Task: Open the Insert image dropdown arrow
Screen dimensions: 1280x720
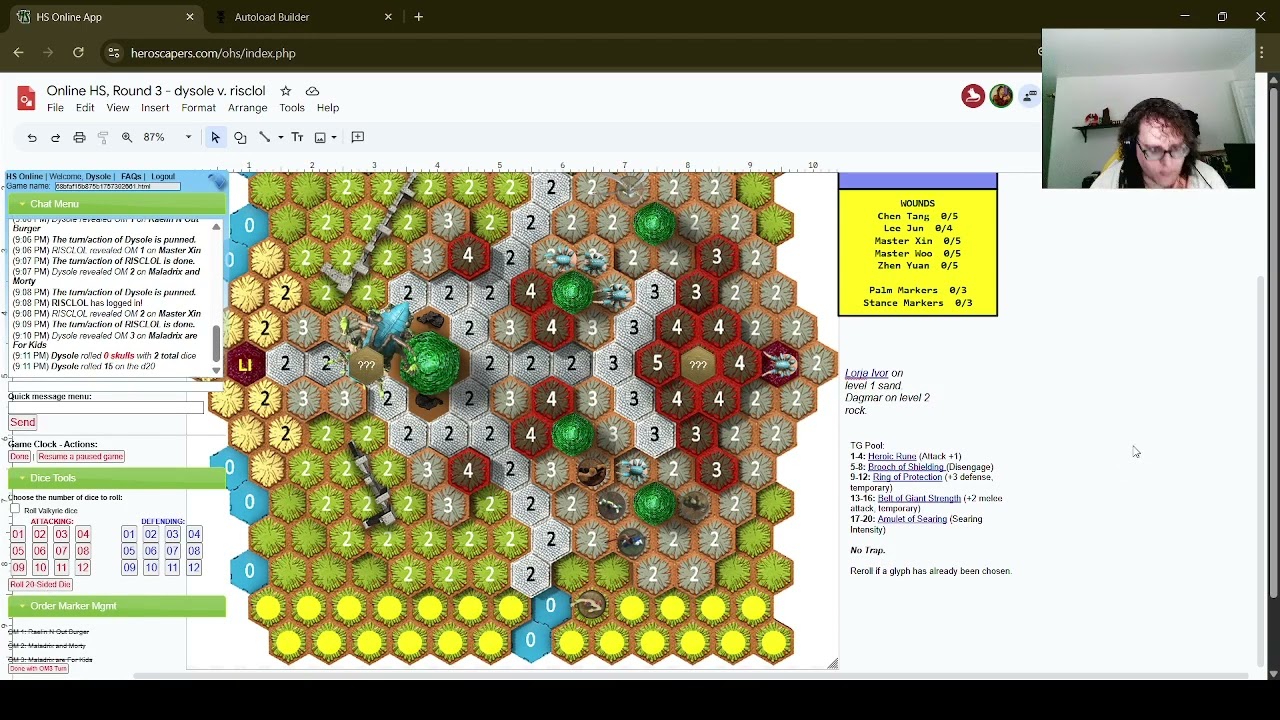Action: [x=334, y=137]
